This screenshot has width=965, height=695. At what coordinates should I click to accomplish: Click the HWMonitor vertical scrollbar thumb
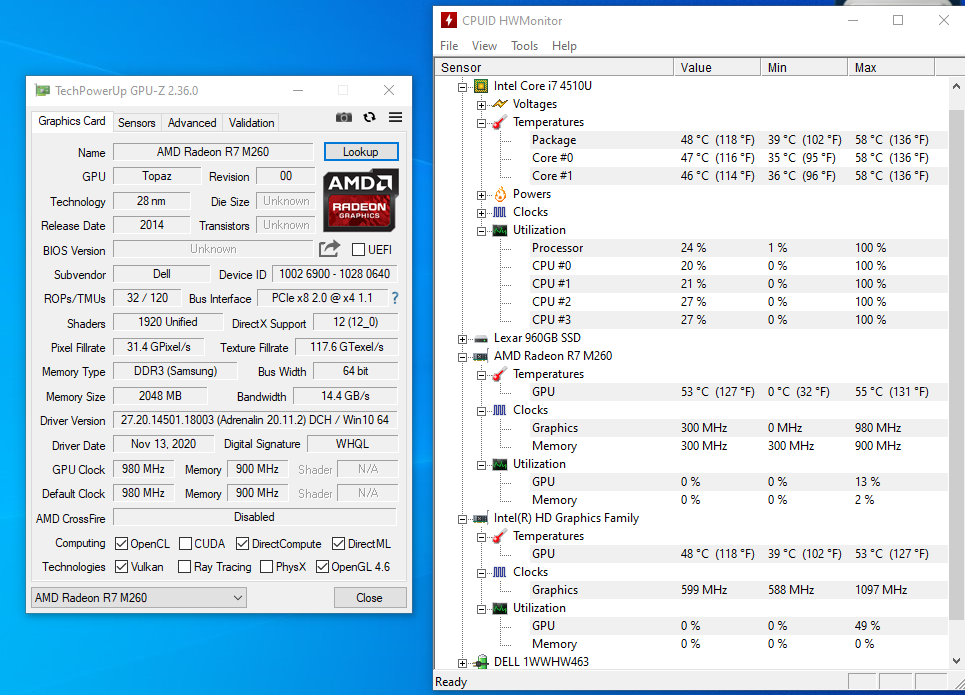point(956,364)
